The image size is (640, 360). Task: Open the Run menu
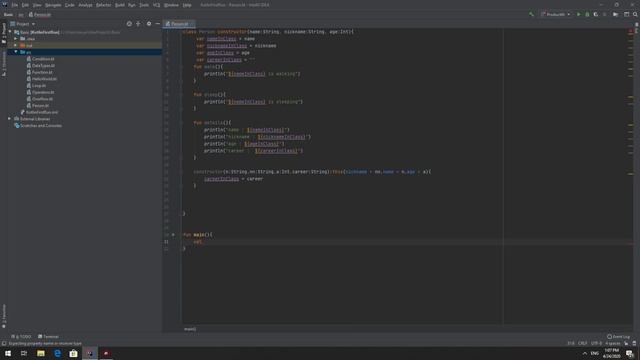[x=132, y=5]
